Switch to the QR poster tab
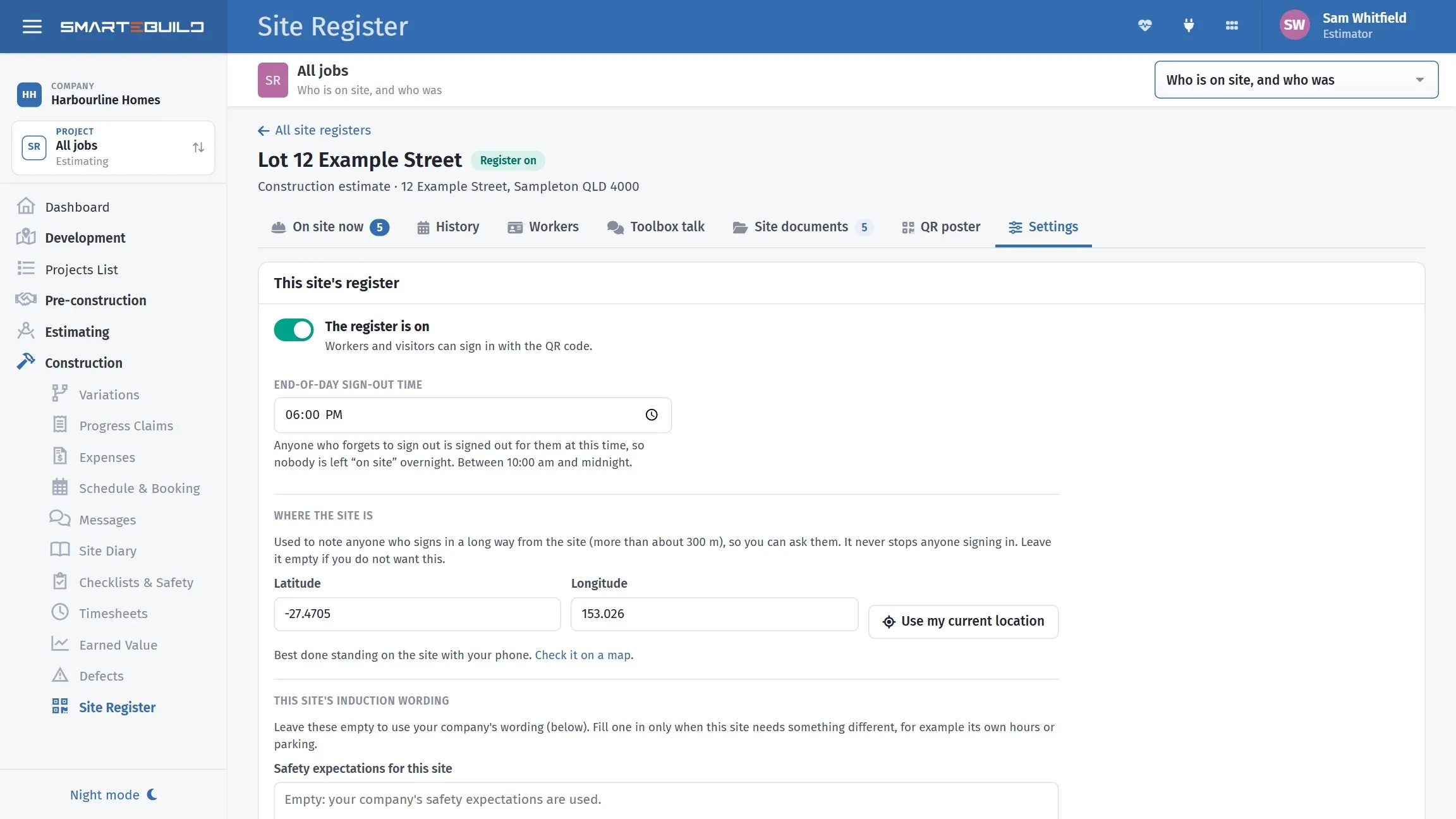Viewport: 1456px width, 819px height. 941,227
